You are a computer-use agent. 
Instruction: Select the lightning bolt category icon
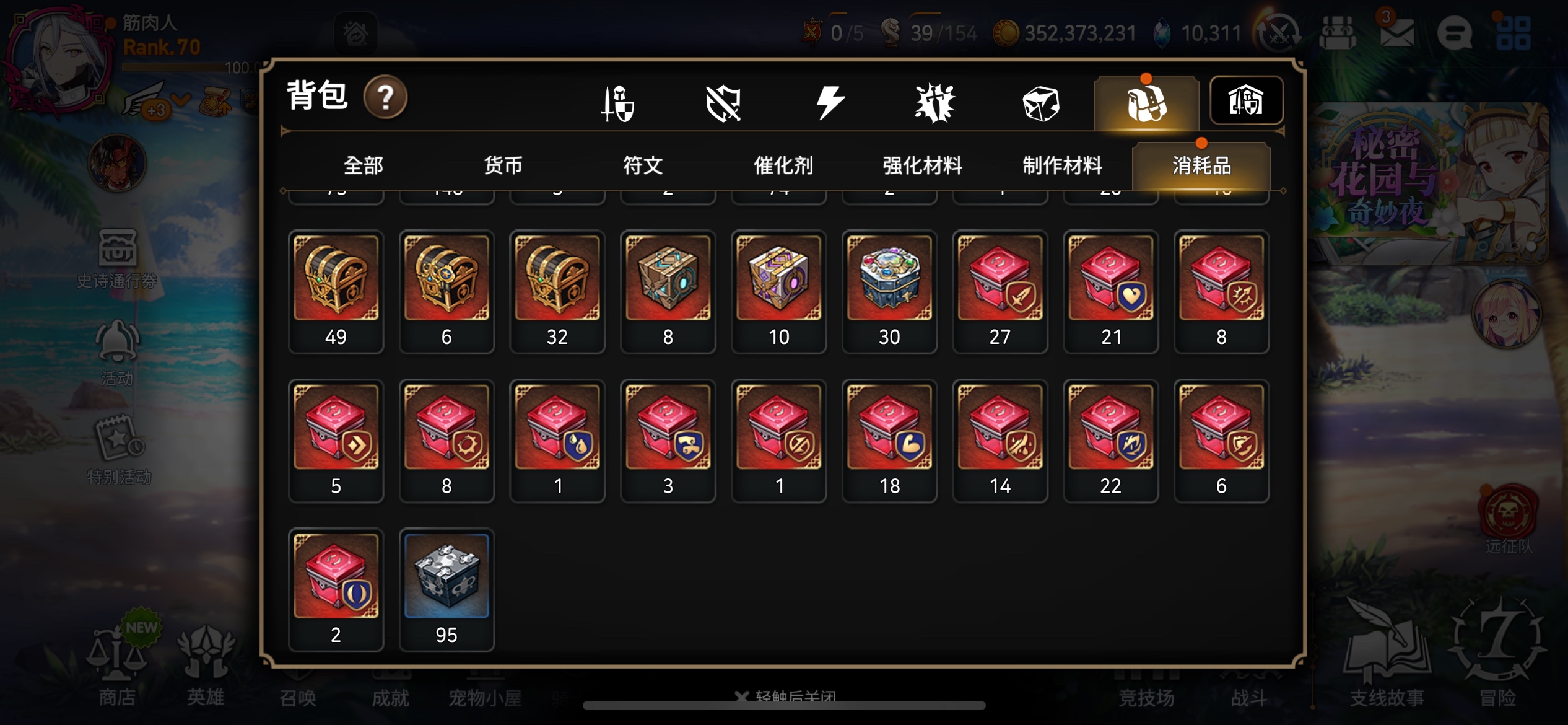pos(829,102)
